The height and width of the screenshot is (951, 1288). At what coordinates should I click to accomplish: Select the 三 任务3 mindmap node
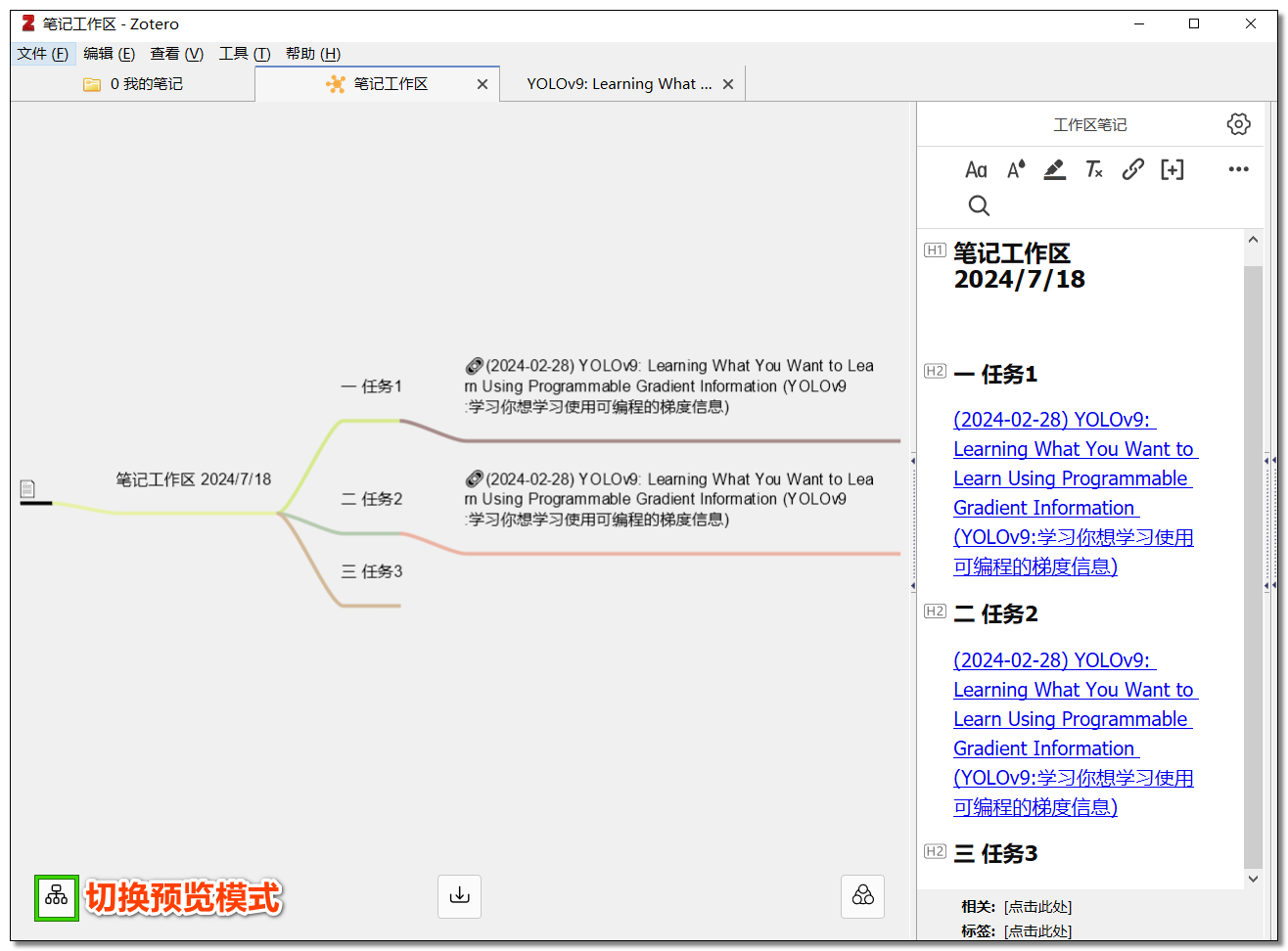point(371,571)
